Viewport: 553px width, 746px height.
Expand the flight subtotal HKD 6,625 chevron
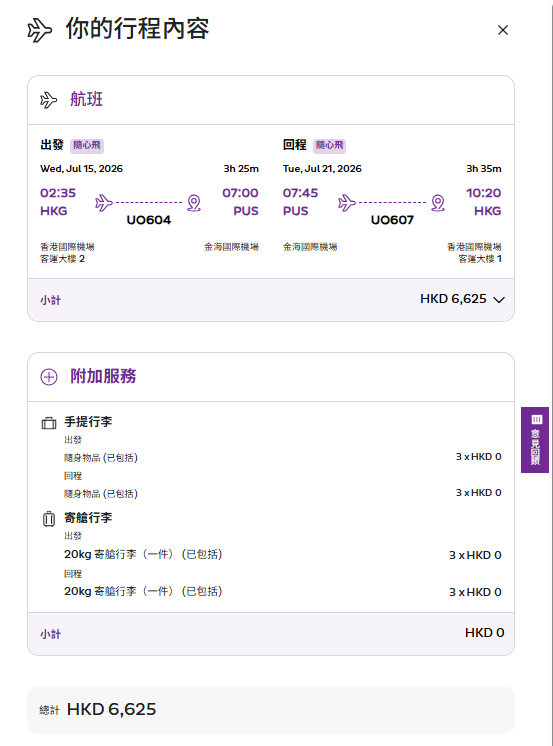point(499,300)
